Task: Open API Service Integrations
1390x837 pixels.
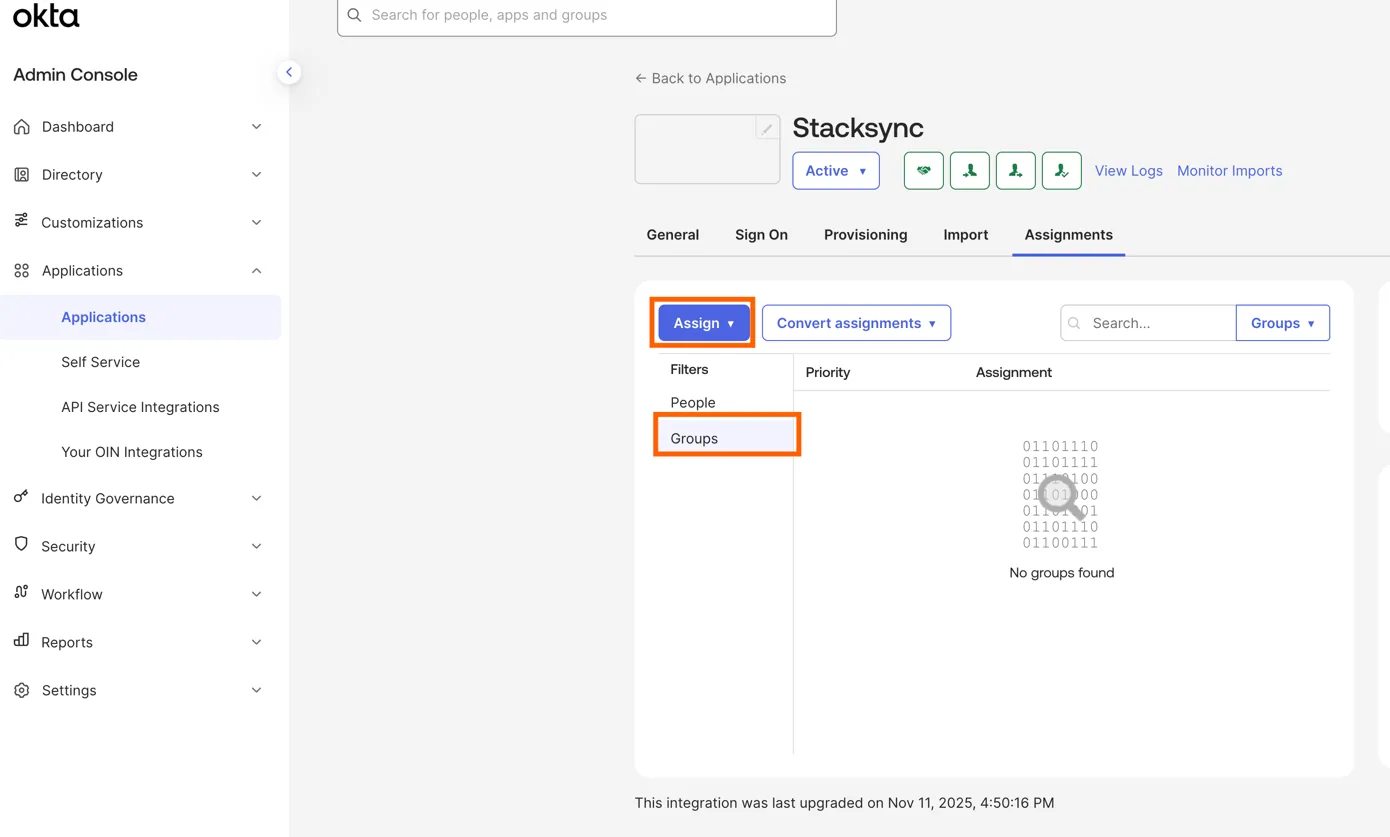Action: pyautogui.click(x=141, y=407)
